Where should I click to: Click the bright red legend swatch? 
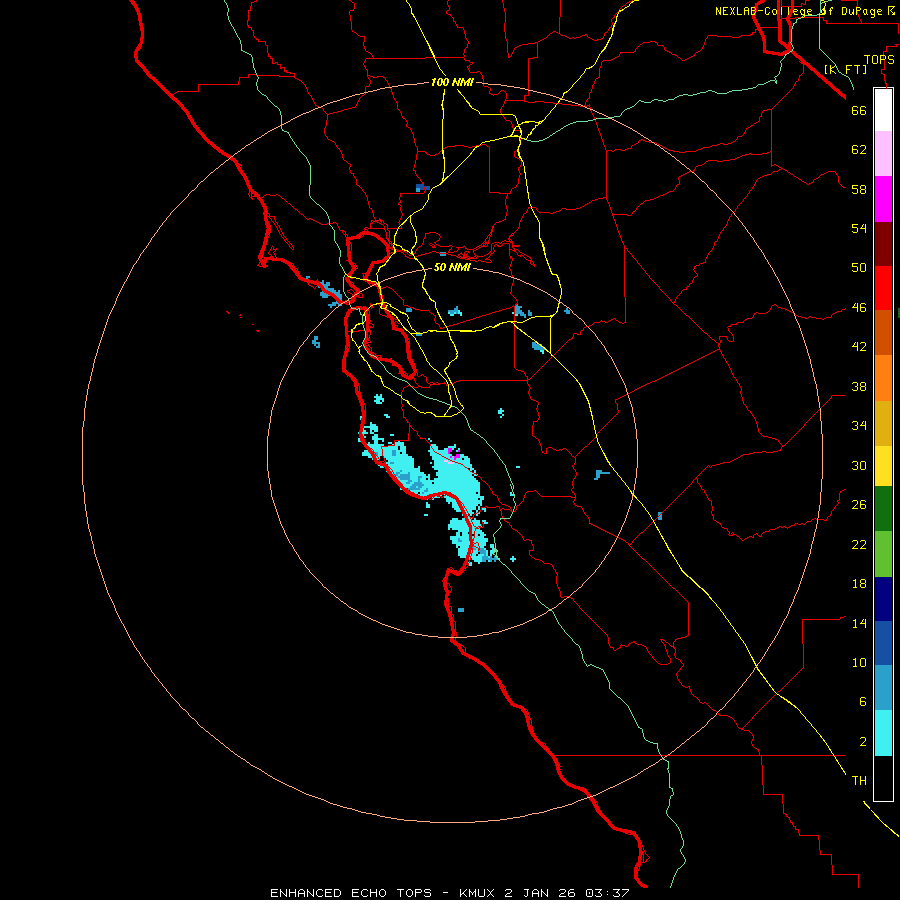point(883,288)
